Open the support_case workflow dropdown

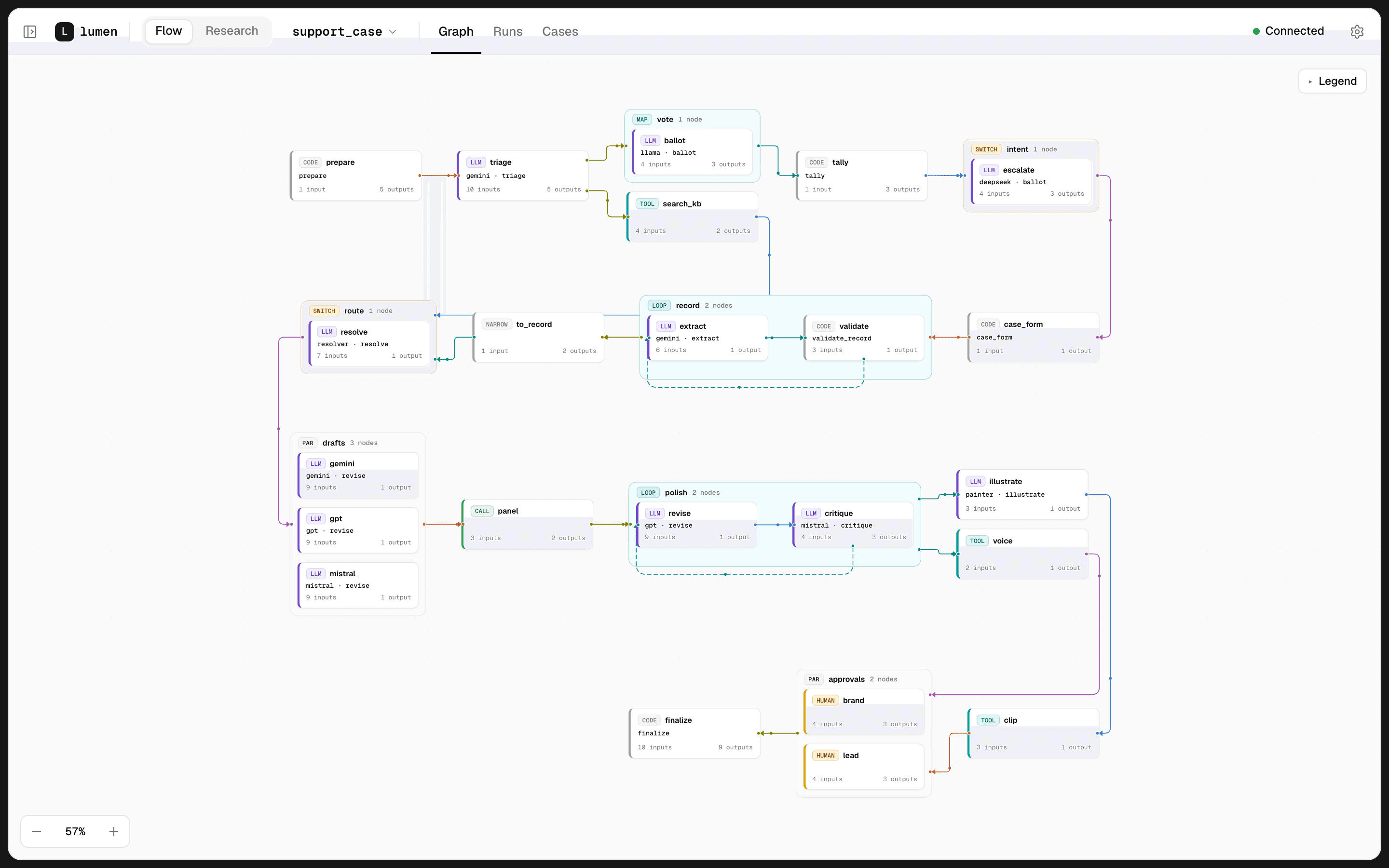pyautogui.click(x=344, y=31)
